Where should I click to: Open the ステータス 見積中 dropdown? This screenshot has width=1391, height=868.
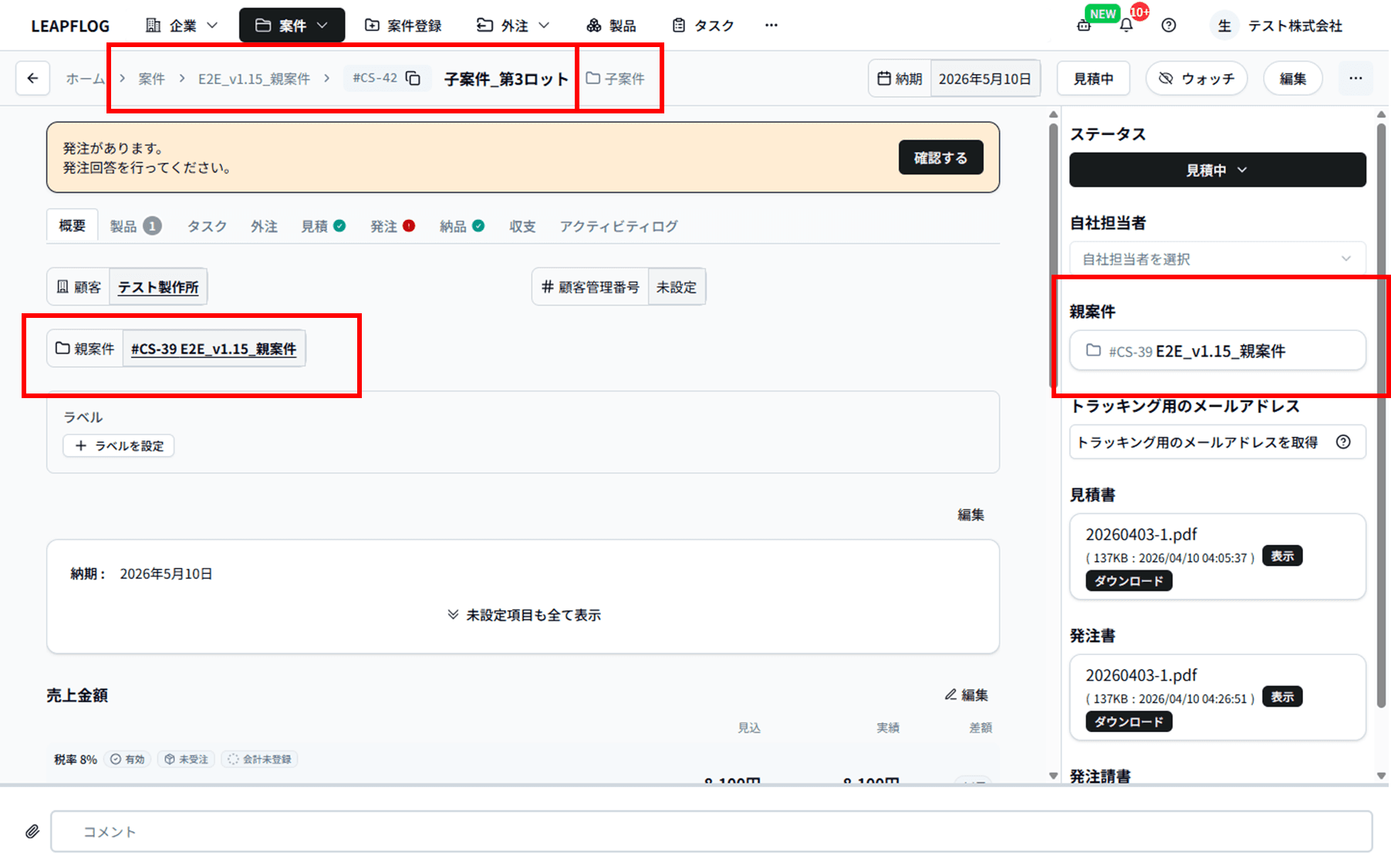[x=1217, y=170]
